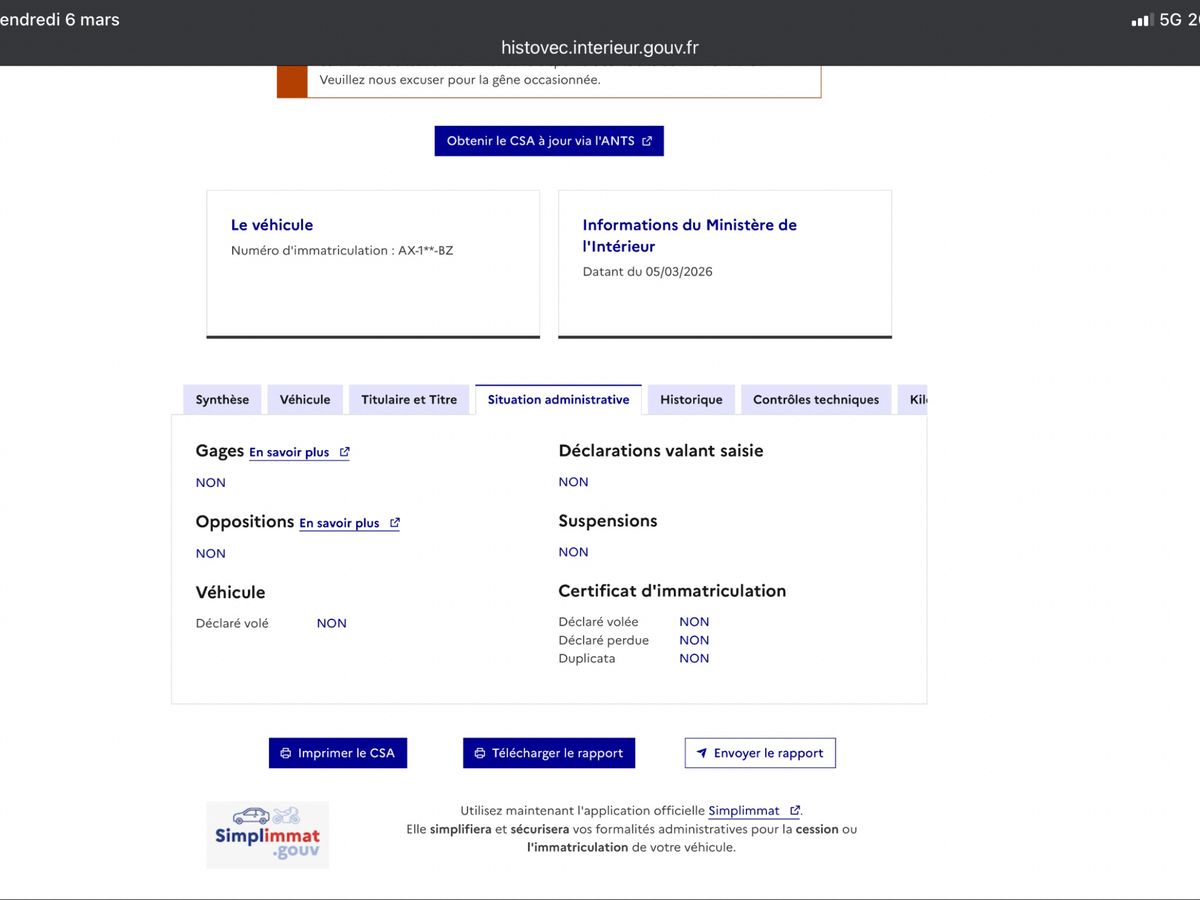Viewport: 1200px width, 900px height.
Task: Open the Titulaire et Titre tab
Action: click(409, 399)
